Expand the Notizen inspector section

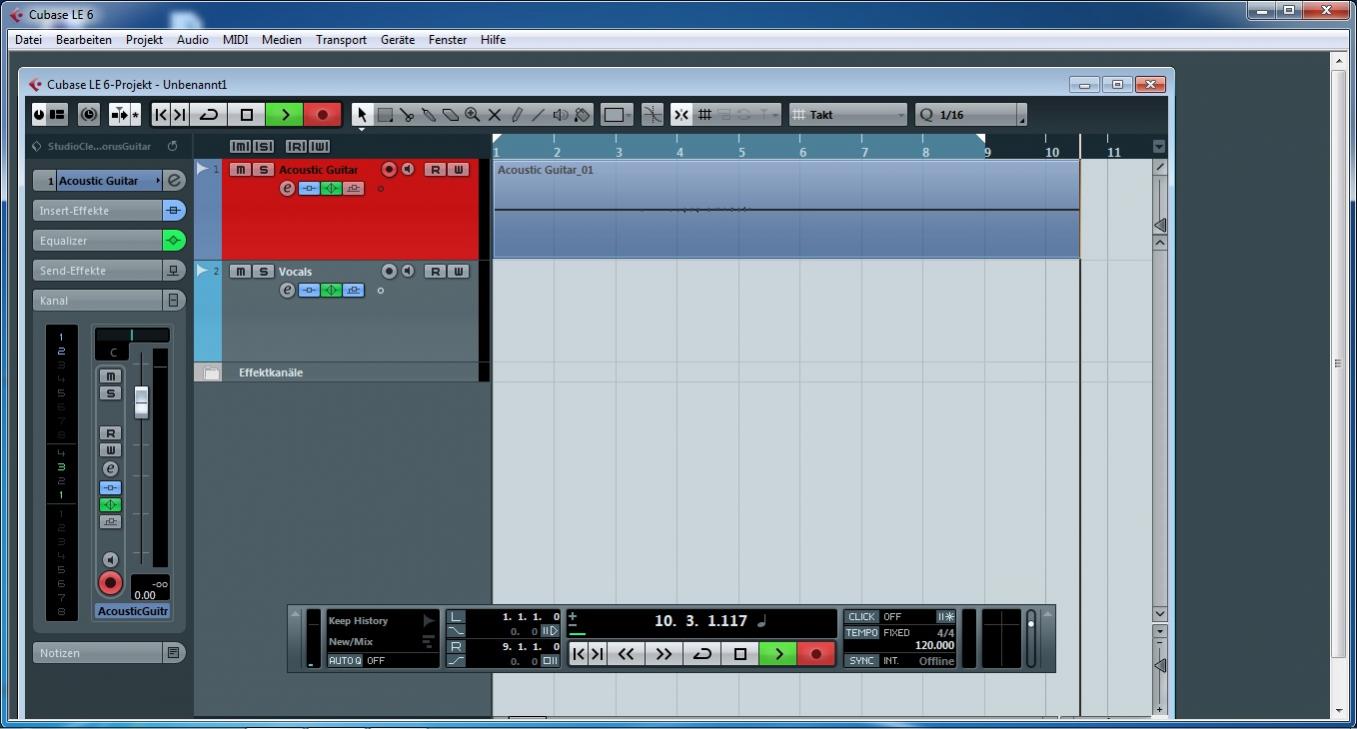(98, 653)
